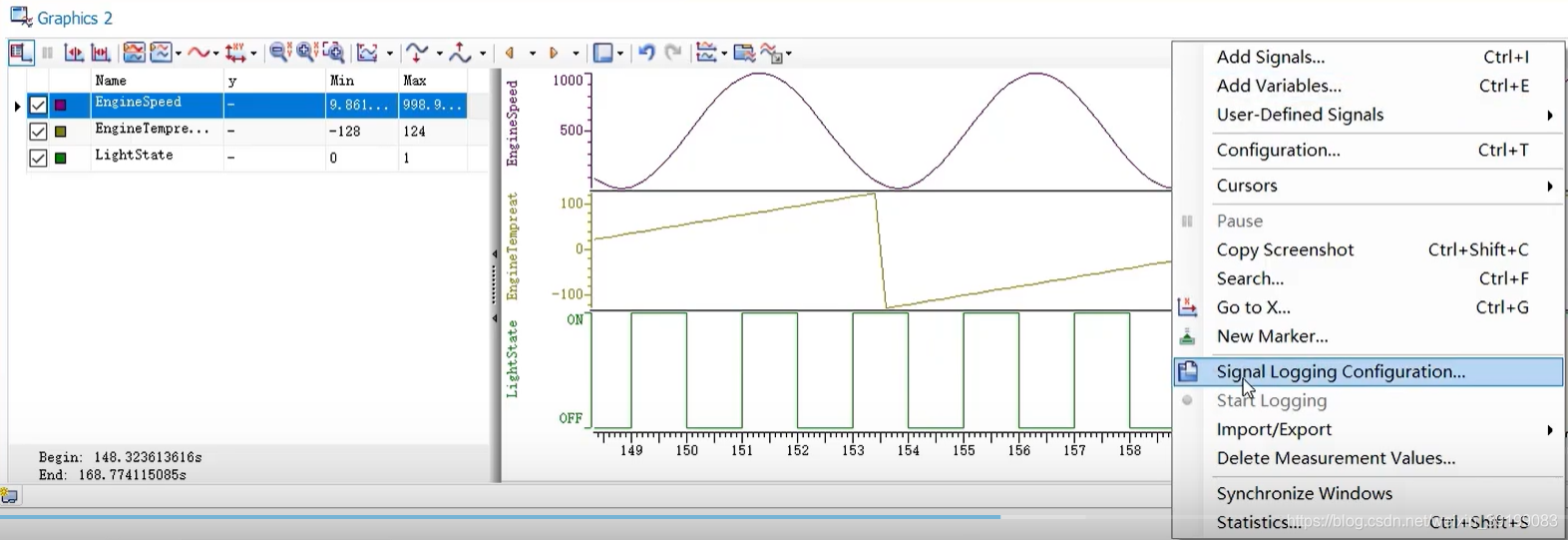This screenshot has width=1568, height=540.
Task: Click the red curve line-style icon
Action: (199, 53)
